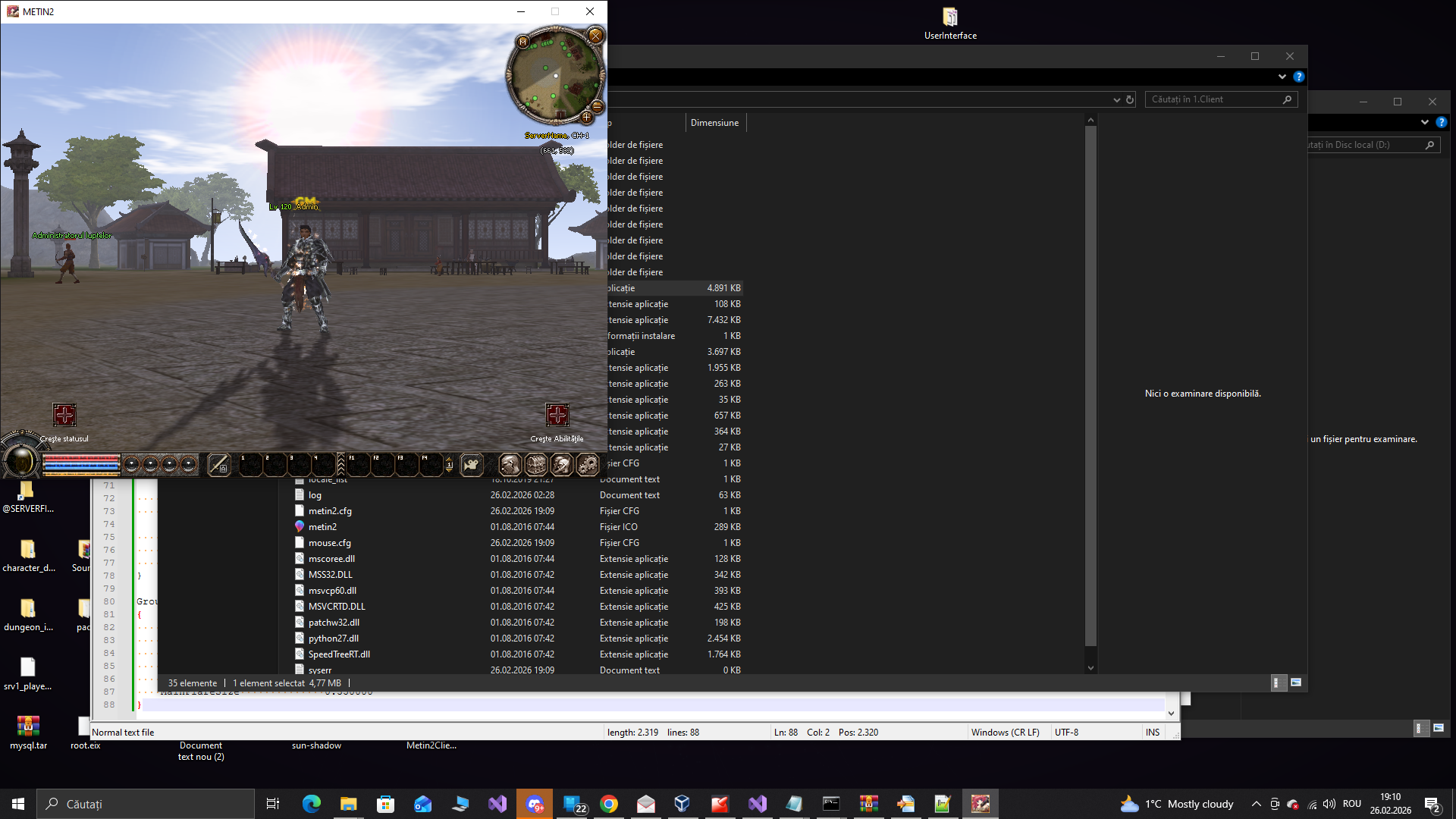1456x819 pixels.
Task: Open character window helmet icon in game bar
Action: (x=510, y=464)
